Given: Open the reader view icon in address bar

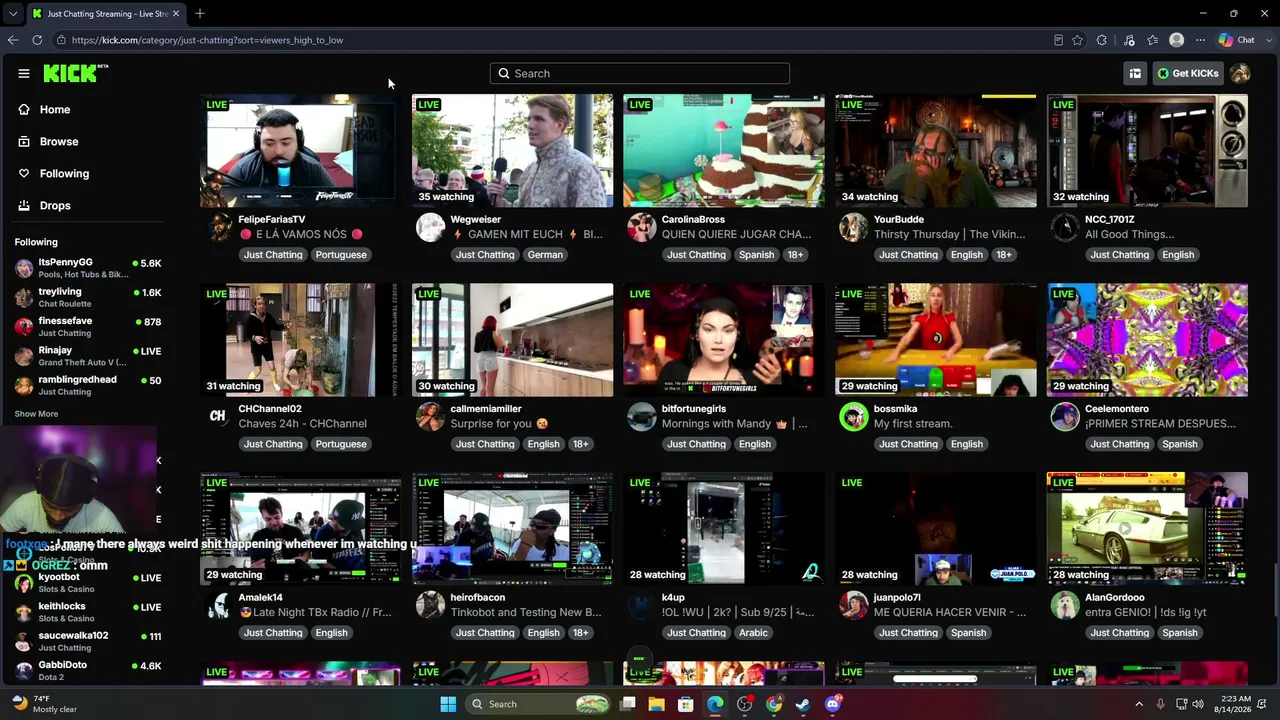Looking at the screenshot, I should 1058,40.
